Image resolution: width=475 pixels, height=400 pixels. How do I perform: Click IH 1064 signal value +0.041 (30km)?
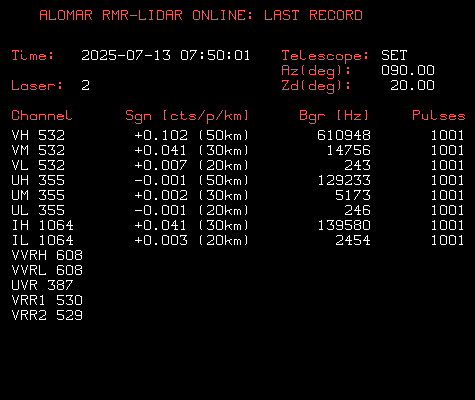(192, 225)
